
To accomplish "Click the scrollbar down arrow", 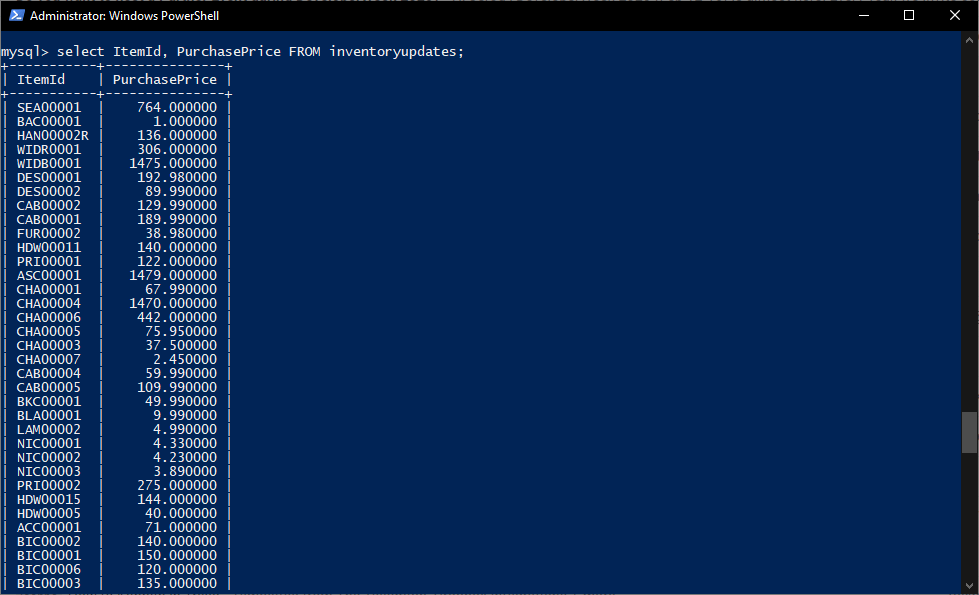I will (x=969, y=586).
